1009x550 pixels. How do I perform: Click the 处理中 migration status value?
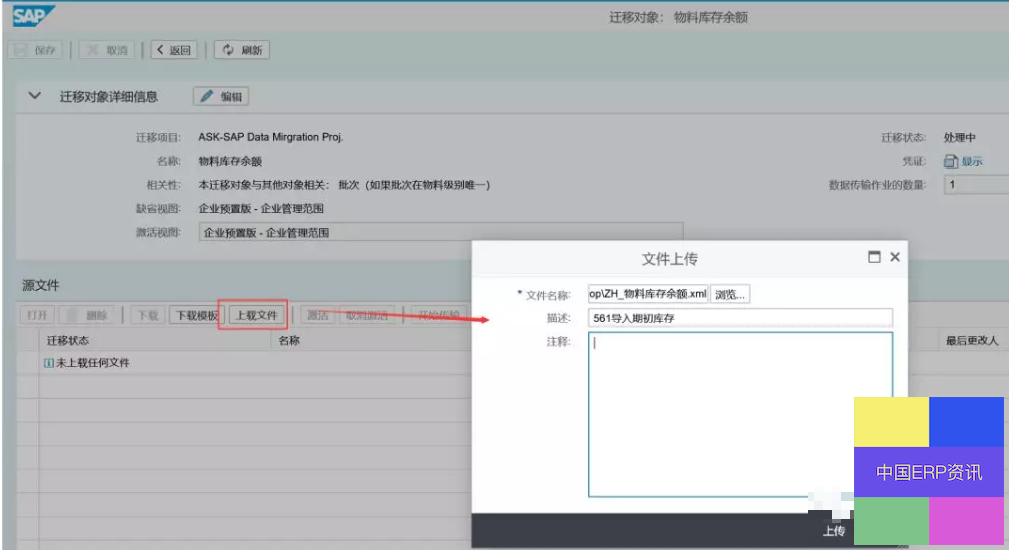tap(959, 137)
